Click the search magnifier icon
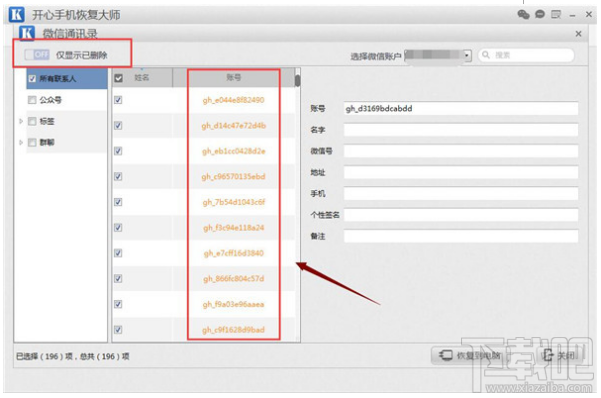Viewport: 601px width, 398px height. coord(486,55)
